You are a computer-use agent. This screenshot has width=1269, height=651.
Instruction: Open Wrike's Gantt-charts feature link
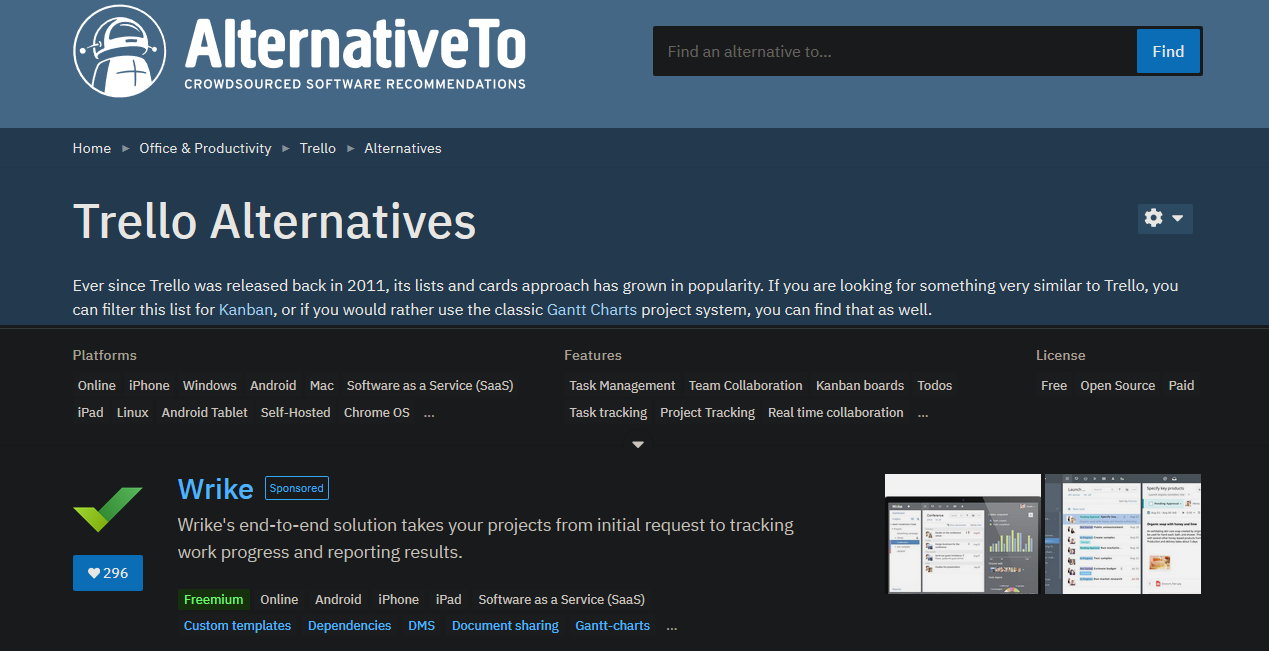pyautogui.click(x=612, y=626)
